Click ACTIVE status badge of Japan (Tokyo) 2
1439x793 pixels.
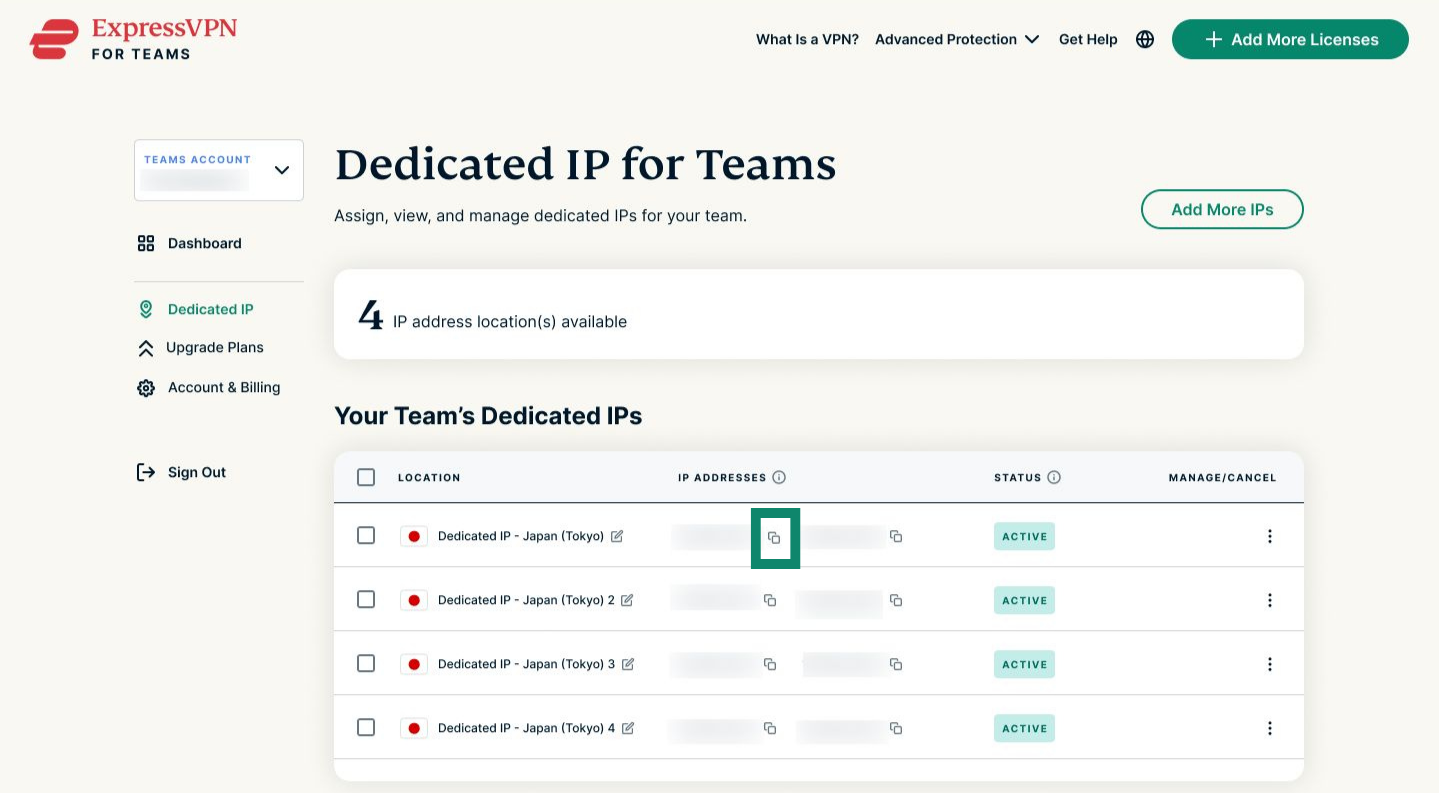[1024, 600]
